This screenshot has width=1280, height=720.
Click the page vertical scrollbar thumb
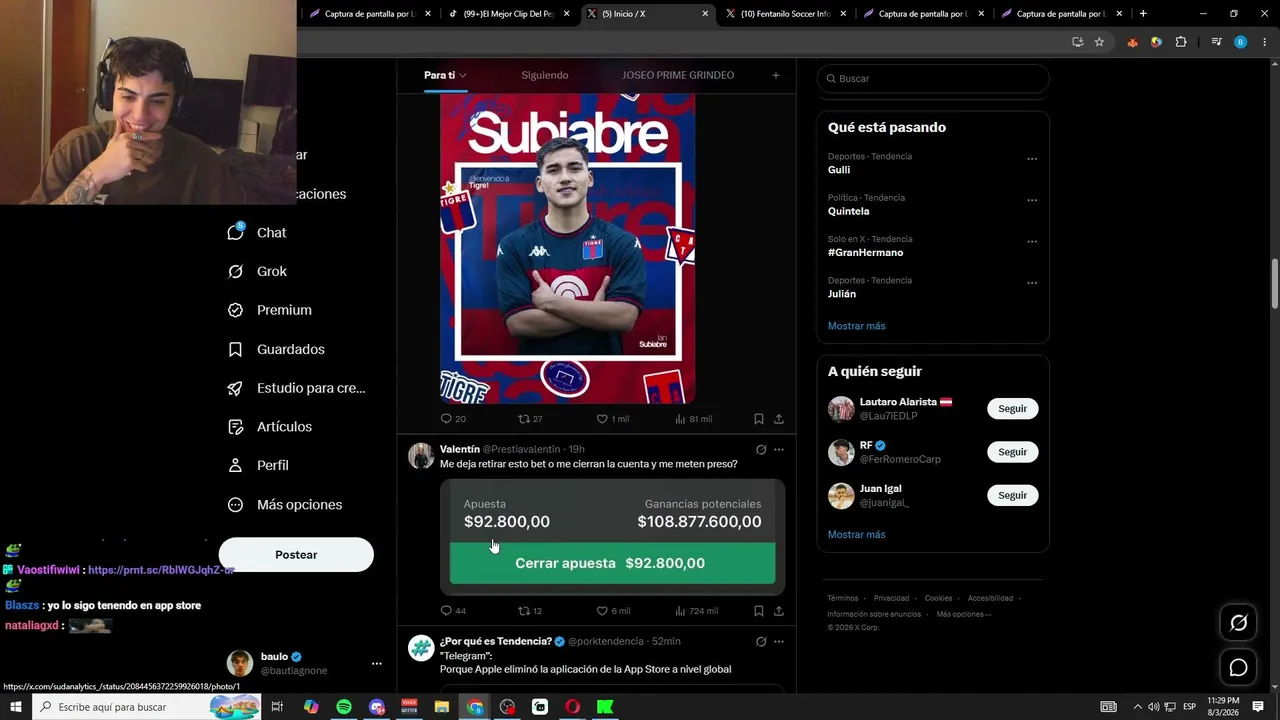tap(1274, 284)
